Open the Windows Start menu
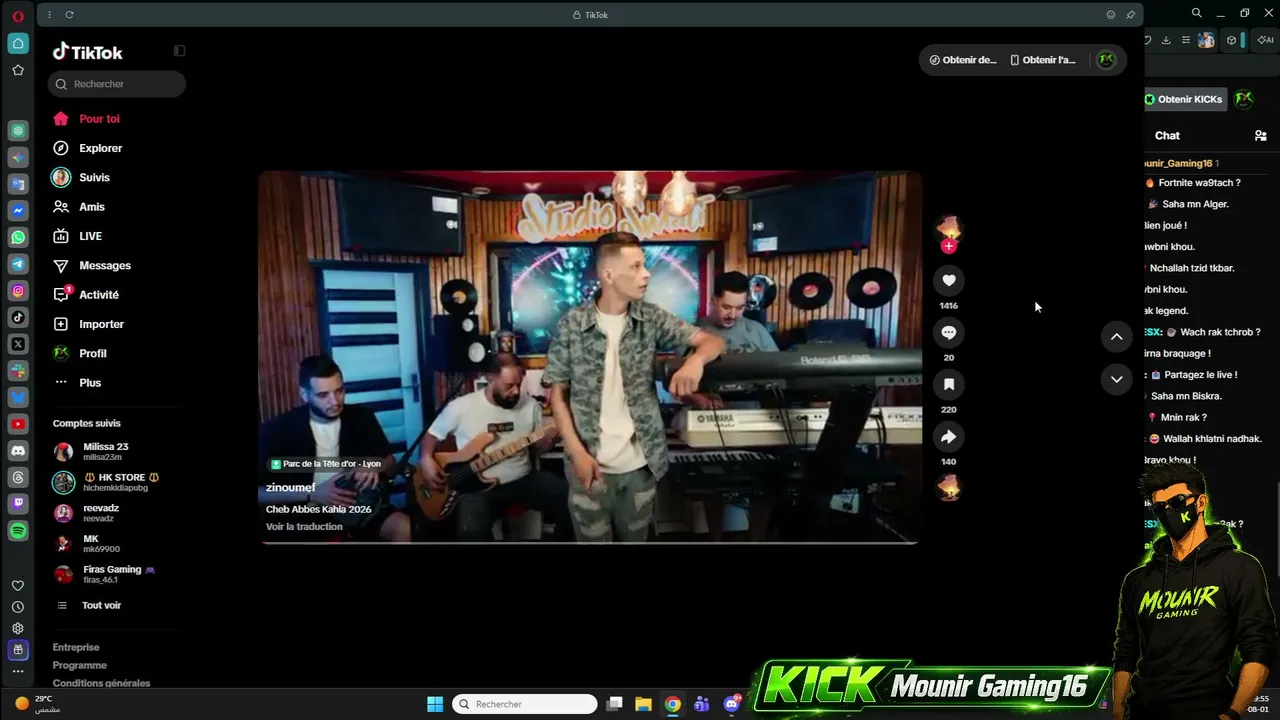Screen dimensions: 1280x720 point(435,704)
